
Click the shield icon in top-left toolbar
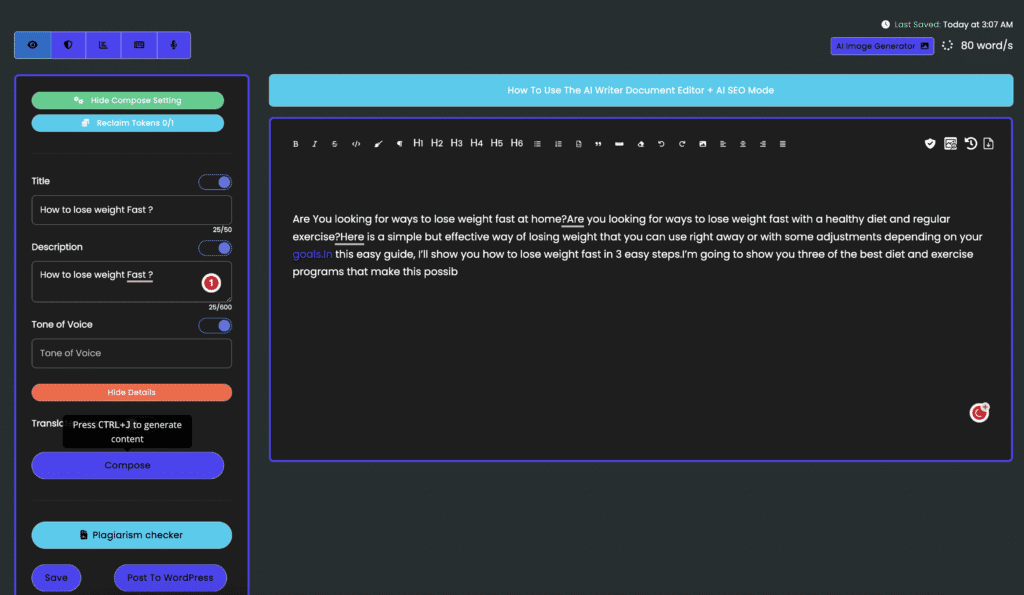coord(68,45)
